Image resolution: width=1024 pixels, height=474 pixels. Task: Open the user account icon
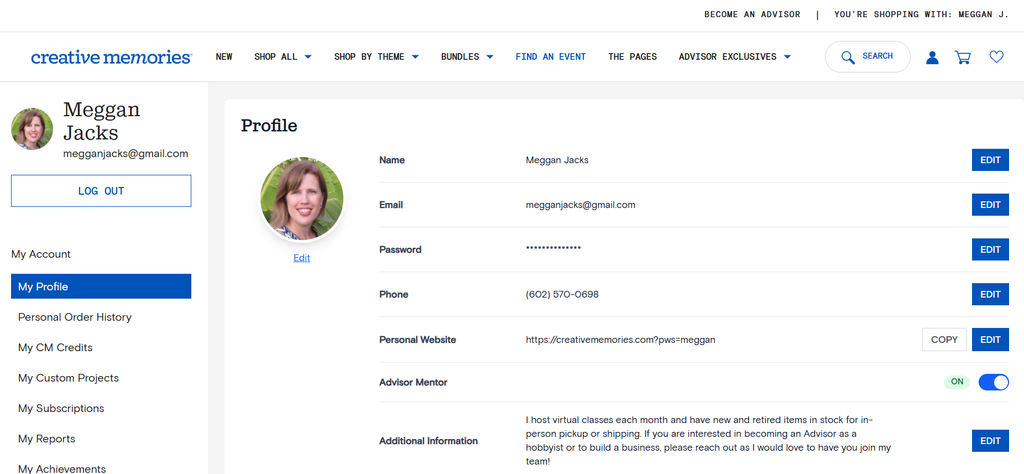(932, 57)
